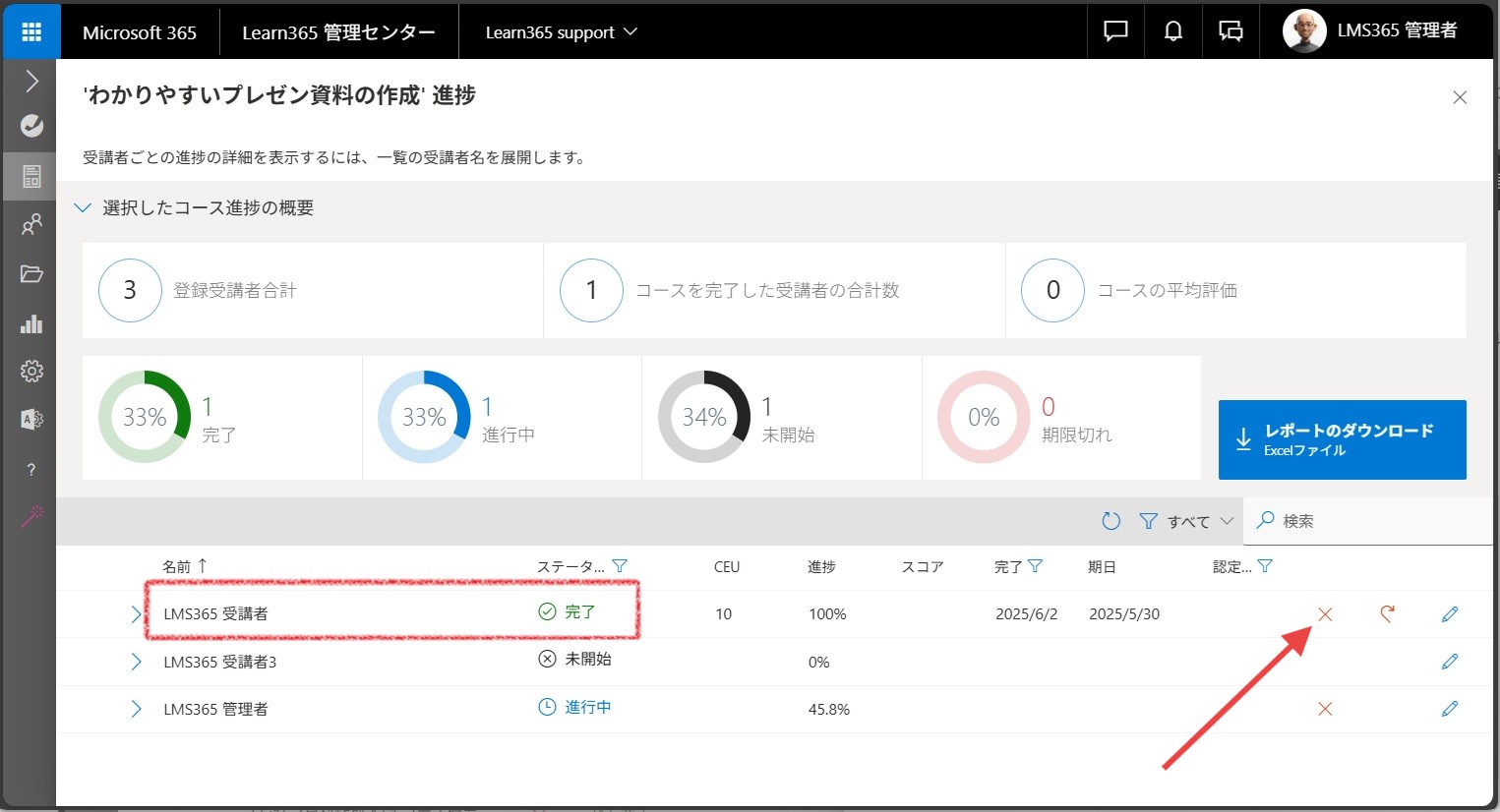Screen dimensions: 1500x812
Task: Open the help question mark icon
Action: [31, 469]
